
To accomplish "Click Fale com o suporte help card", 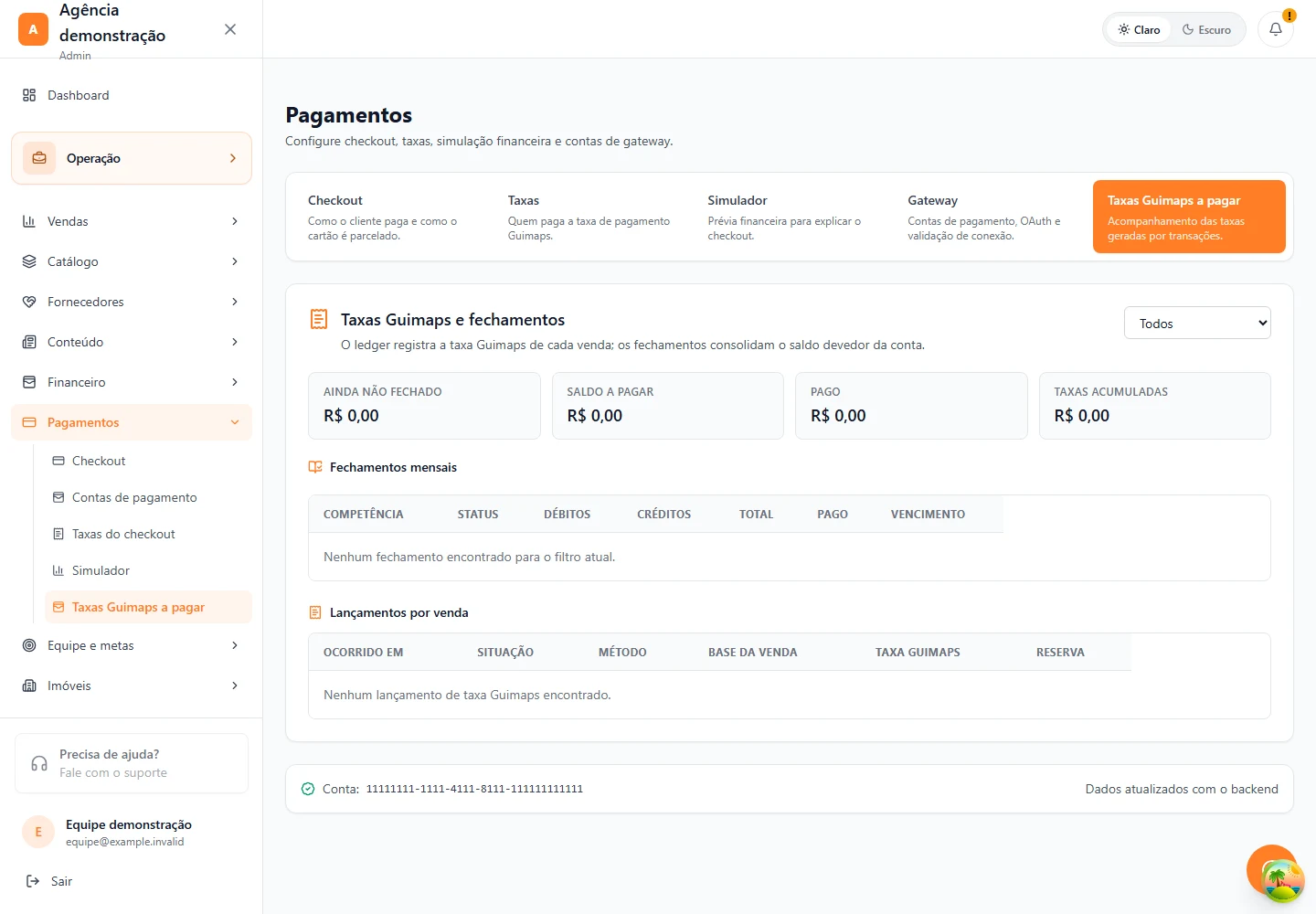I will pyautogui.click(x=132, y=763).
